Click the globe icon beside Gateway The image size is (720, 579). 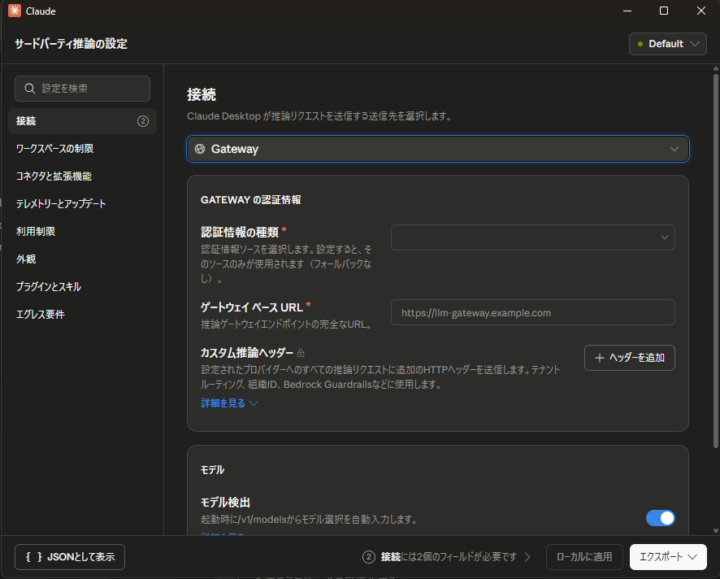point(200,149)
